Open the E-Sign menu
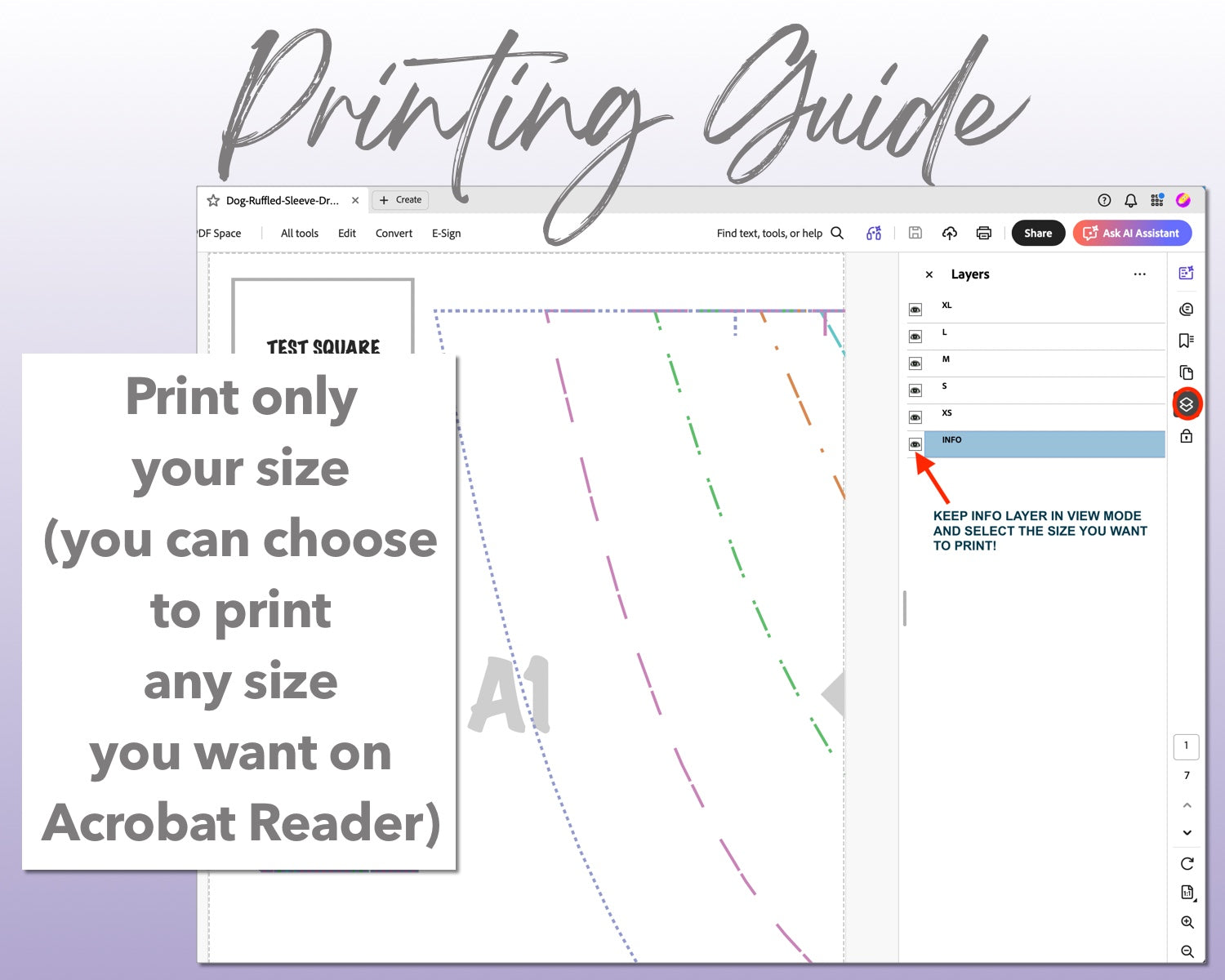The height and width of the screenshot is (980, 1225). point(446,234)
